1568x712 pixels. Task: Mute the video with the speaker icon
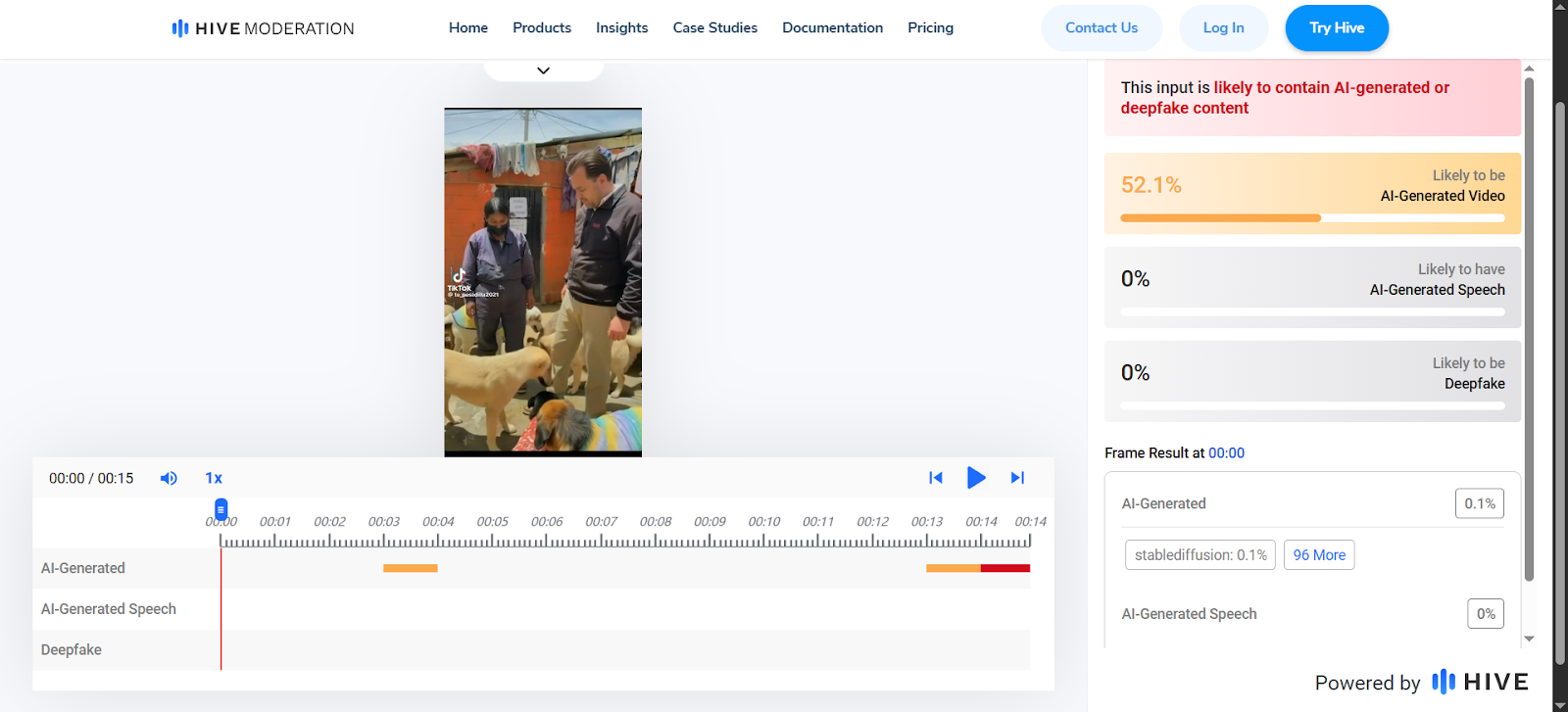(x=169, y=478)
